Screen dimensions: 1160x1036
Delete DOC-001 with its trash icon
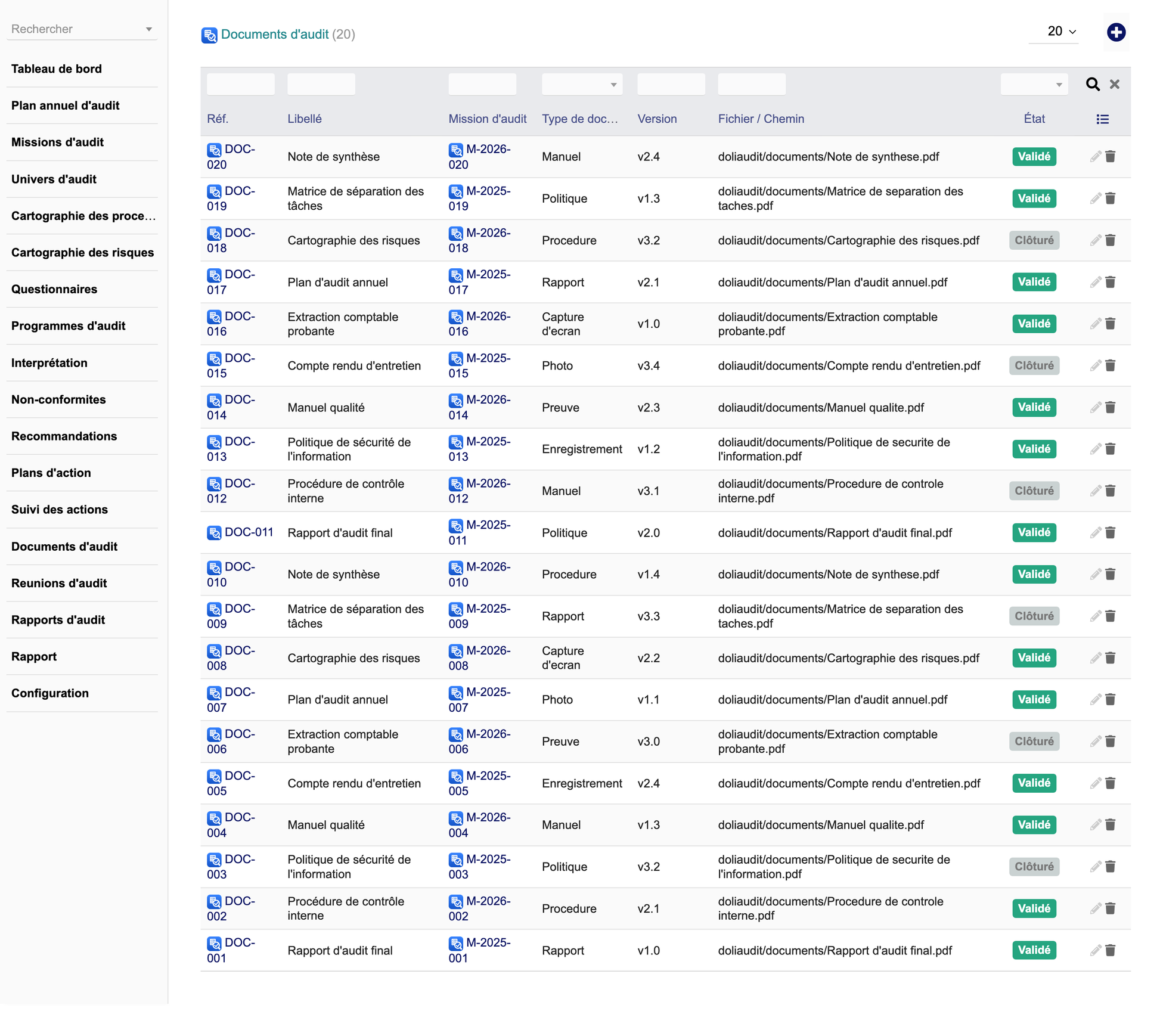tap(1110, 950)
